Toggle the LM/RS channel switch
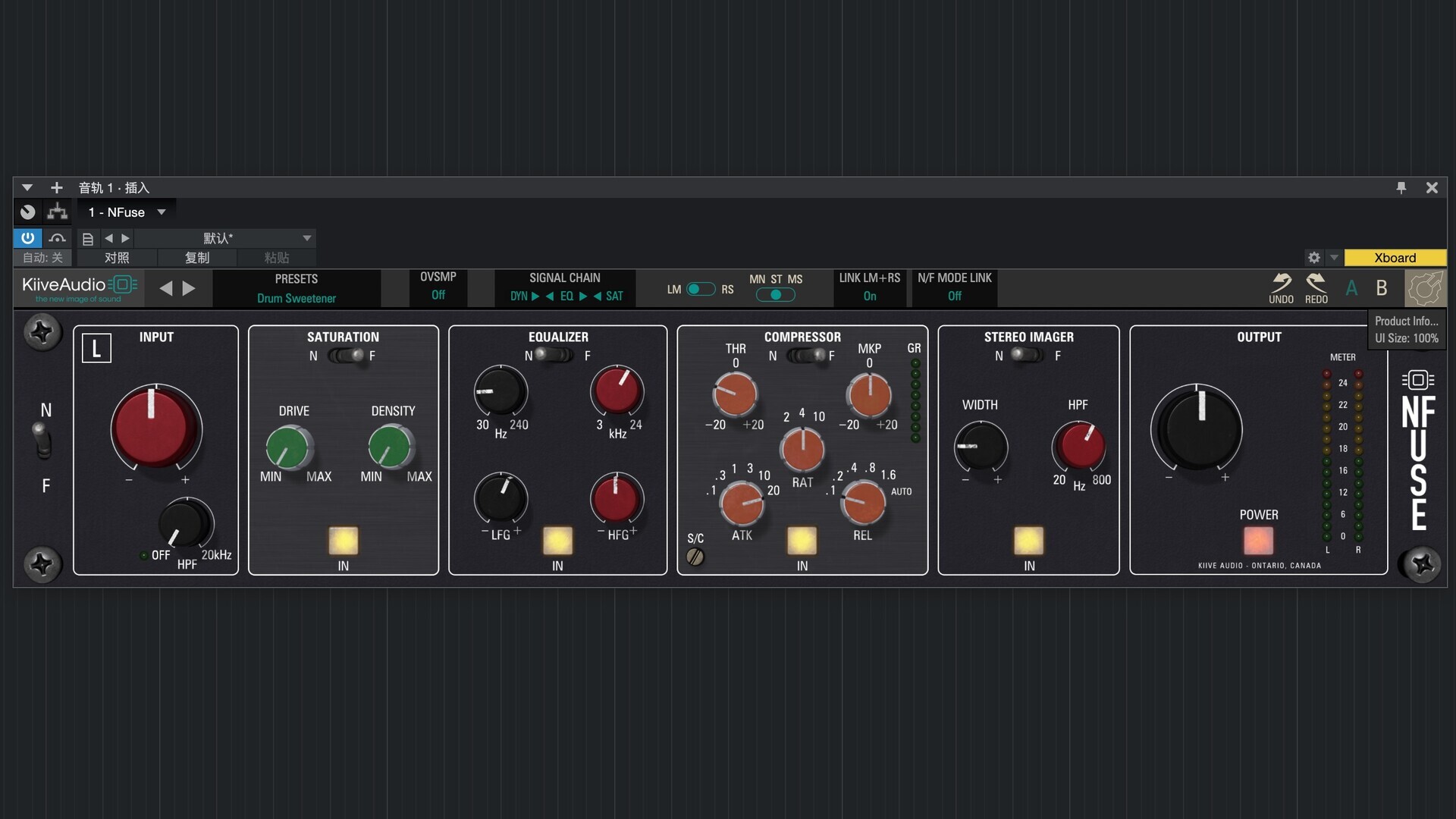Image resolution: width=1456 pixels, height=819 pixels. point(700,289)
